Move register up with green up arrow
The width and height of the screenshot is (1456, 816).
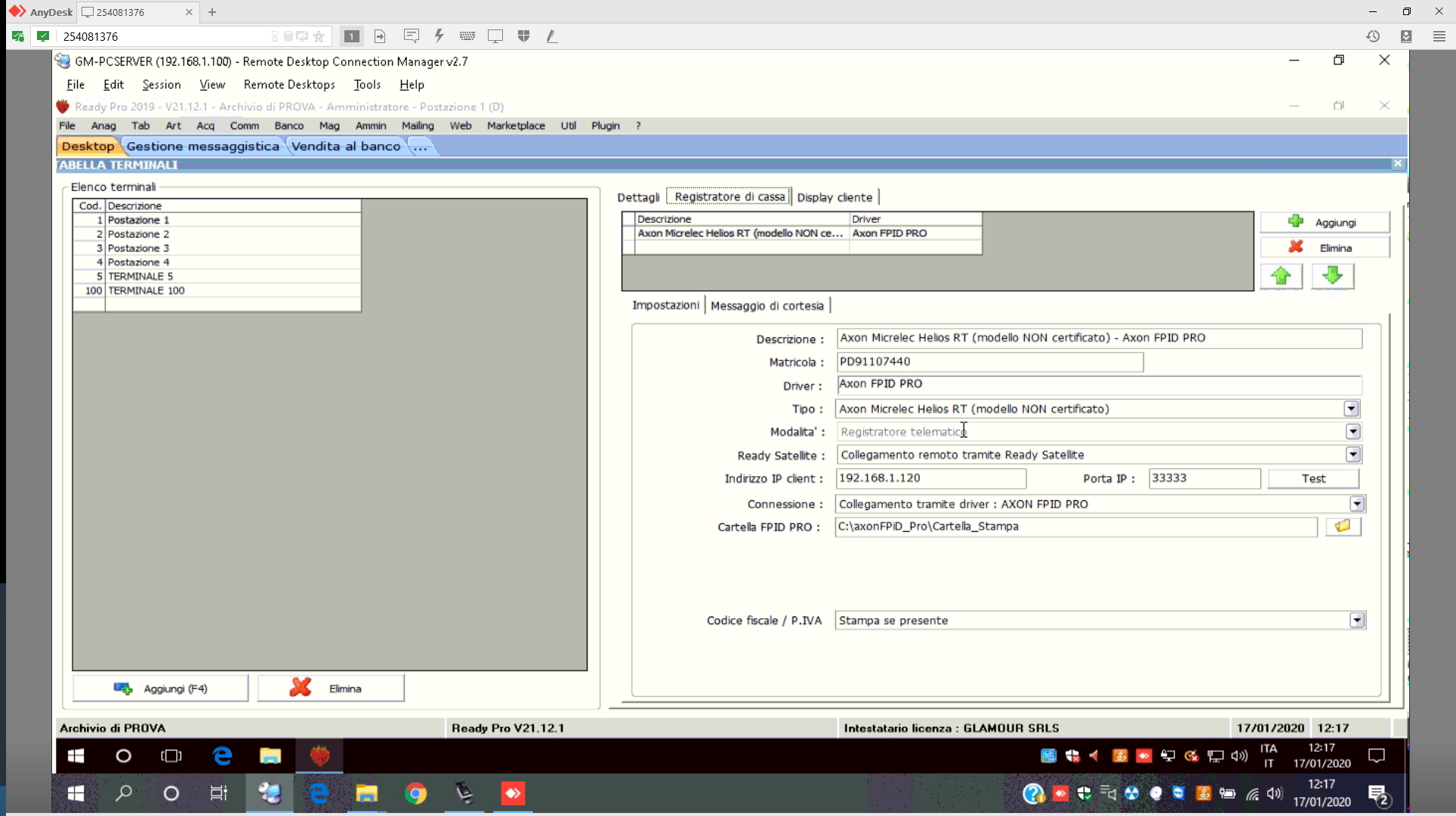coord(1281,277)
